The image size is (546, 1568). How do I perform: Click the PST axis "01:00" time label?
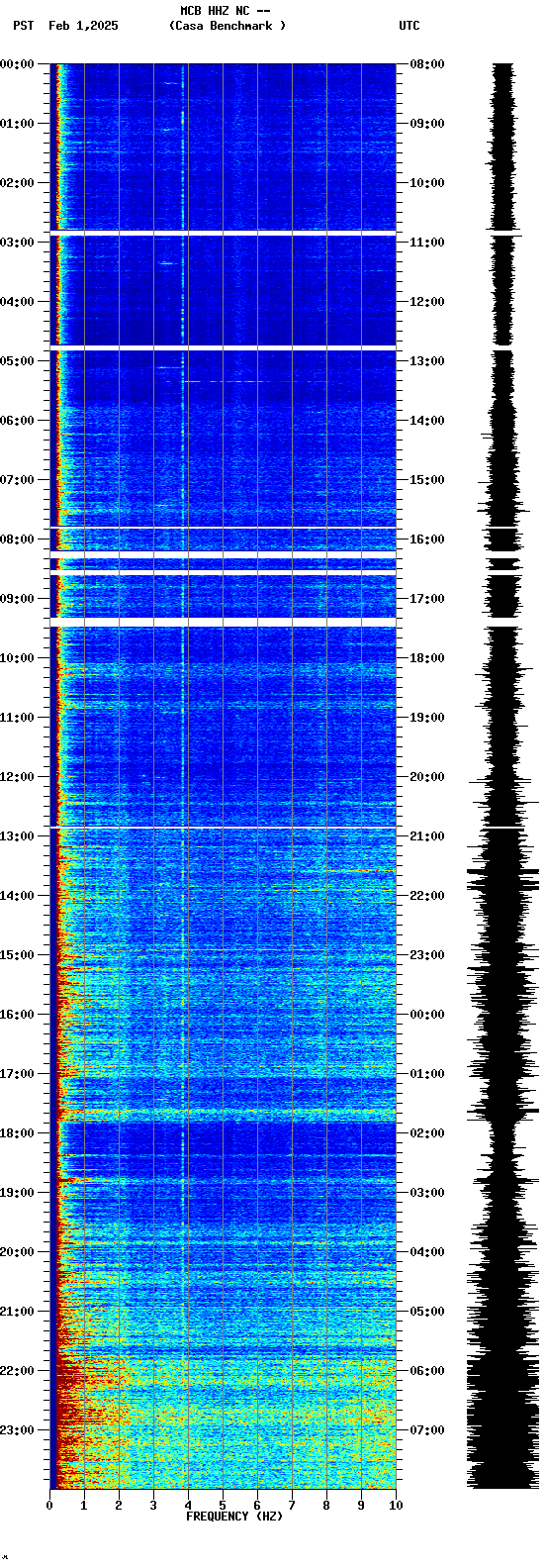pos(17,124)
